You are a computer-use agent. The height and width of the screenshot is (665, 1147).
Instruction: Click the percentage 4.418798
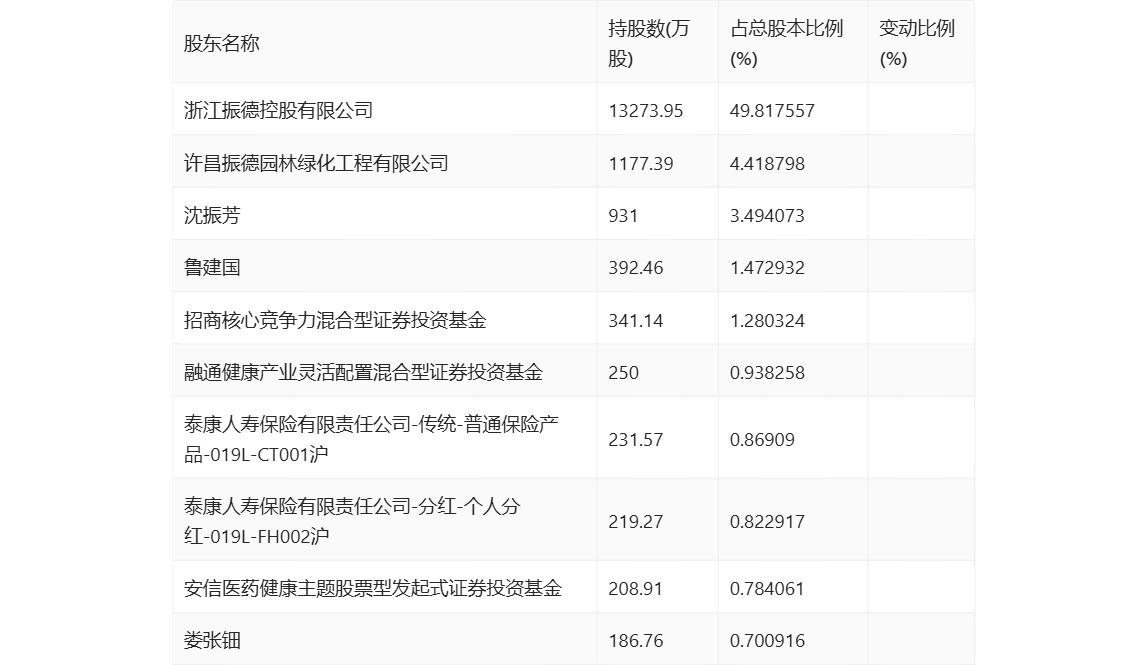[767, 163]
